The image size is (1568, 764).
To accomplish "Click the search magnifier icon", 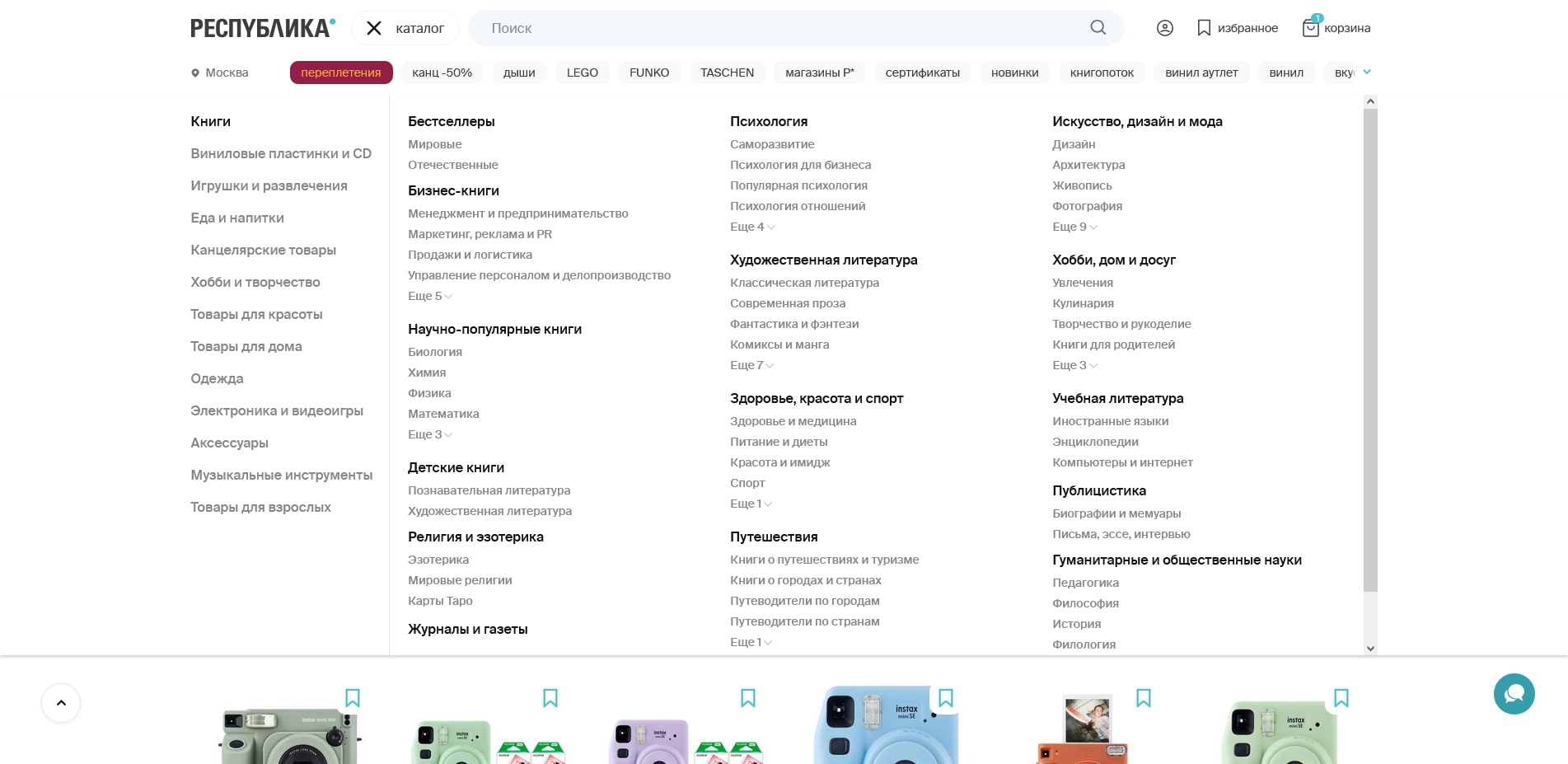I will coord(1098,28).
